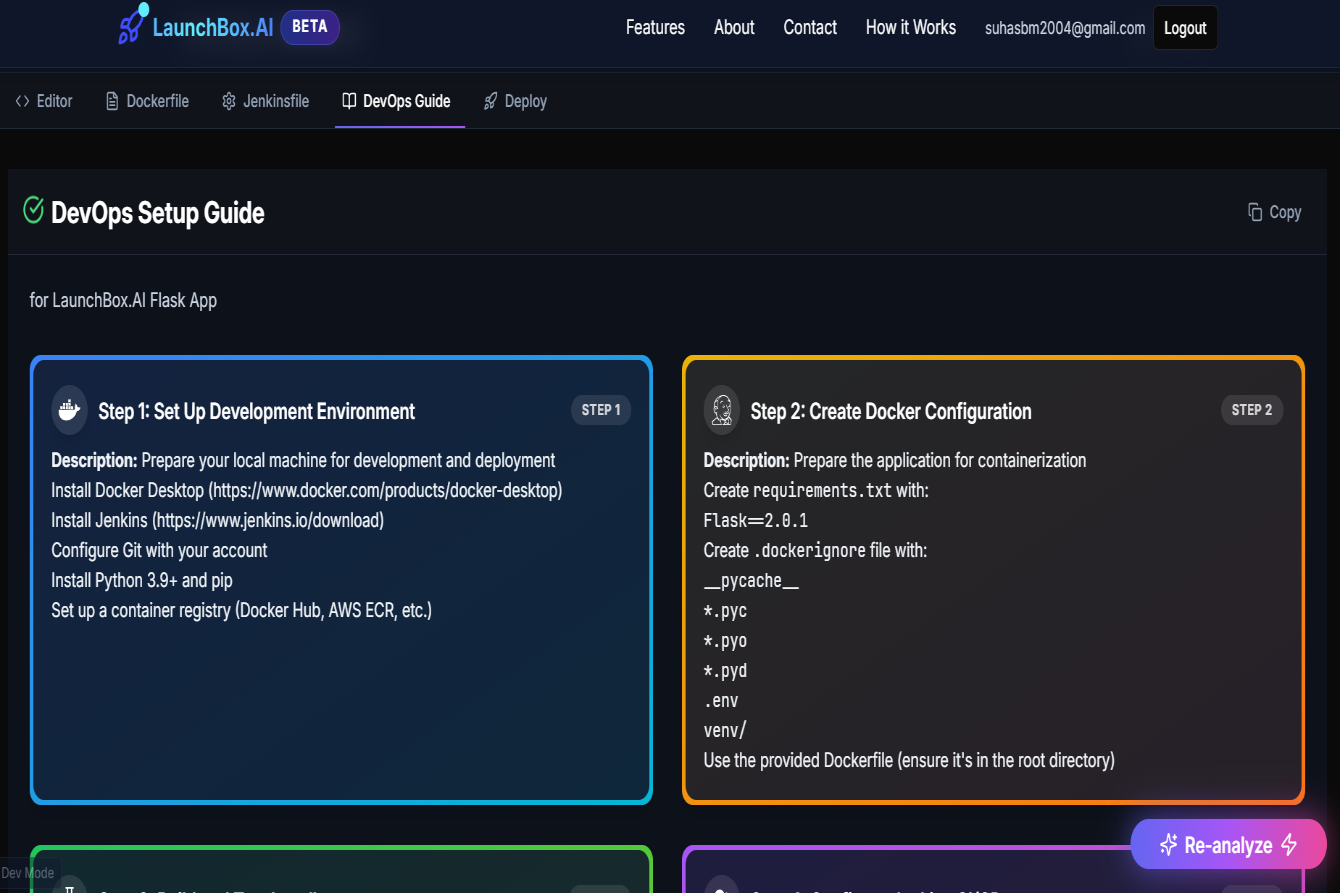Click the BETA badge
1340x893 pixels.
[x=310, y=27]
